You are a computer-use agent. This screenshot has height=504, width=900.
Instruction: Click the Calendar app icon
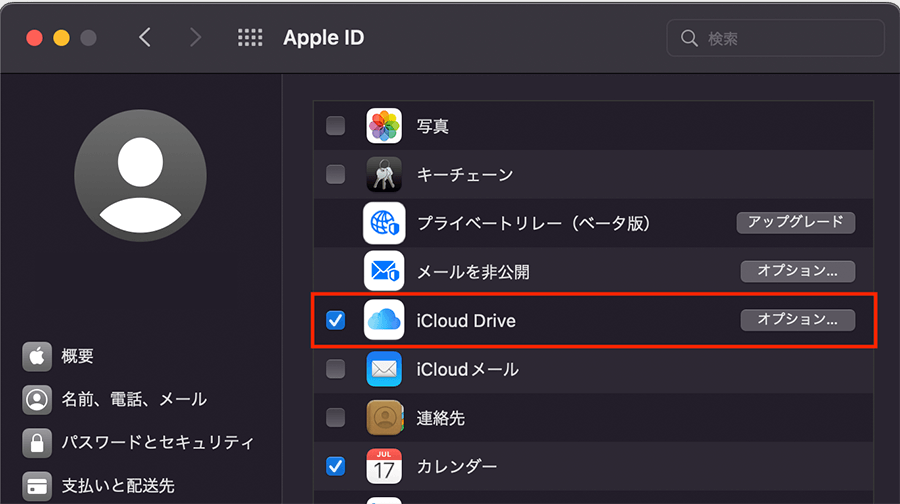coord(384,466)
